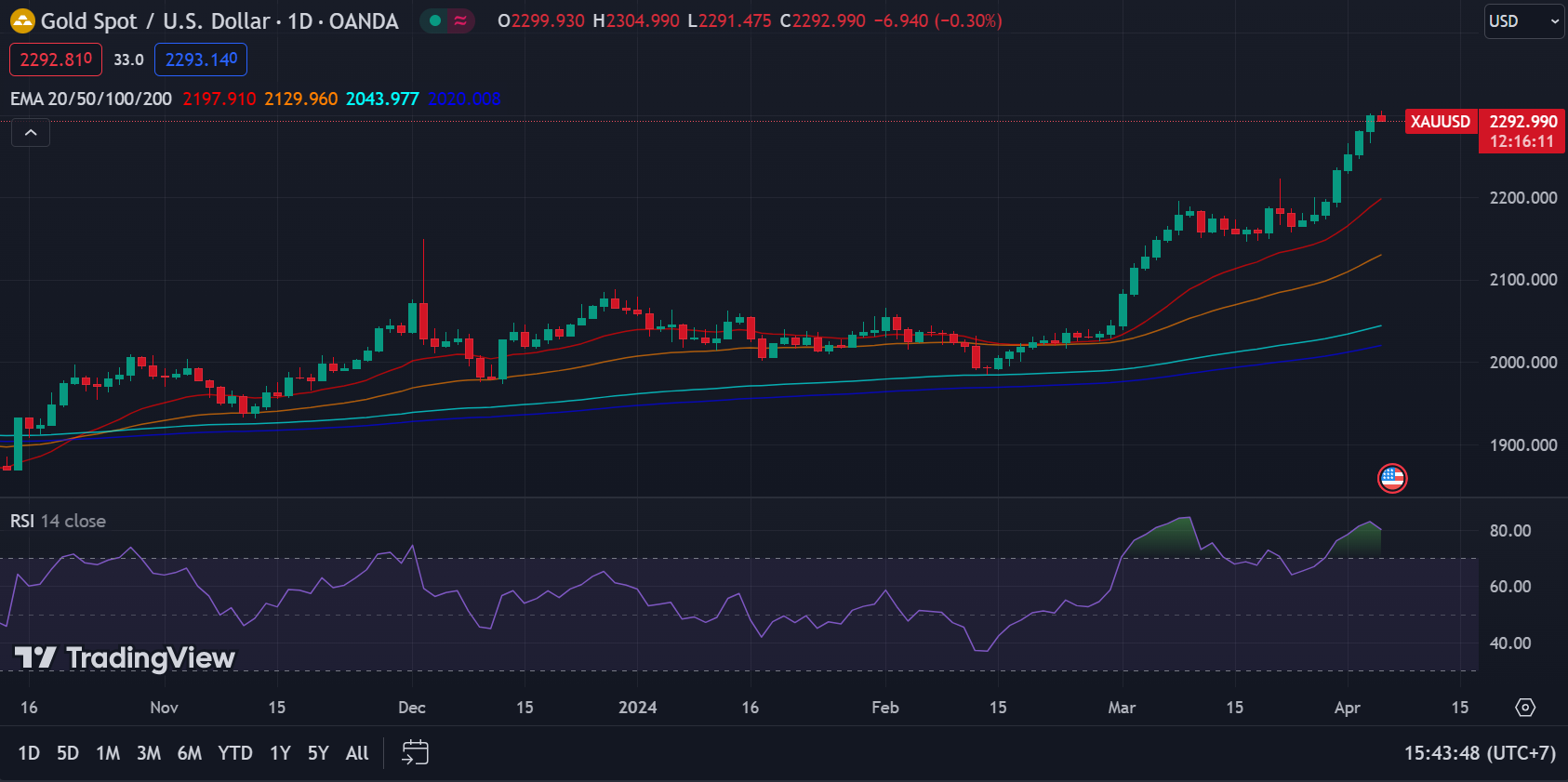Click the TradingView logo
This screenshot has height=782, width=1568.
pos(126,658)
